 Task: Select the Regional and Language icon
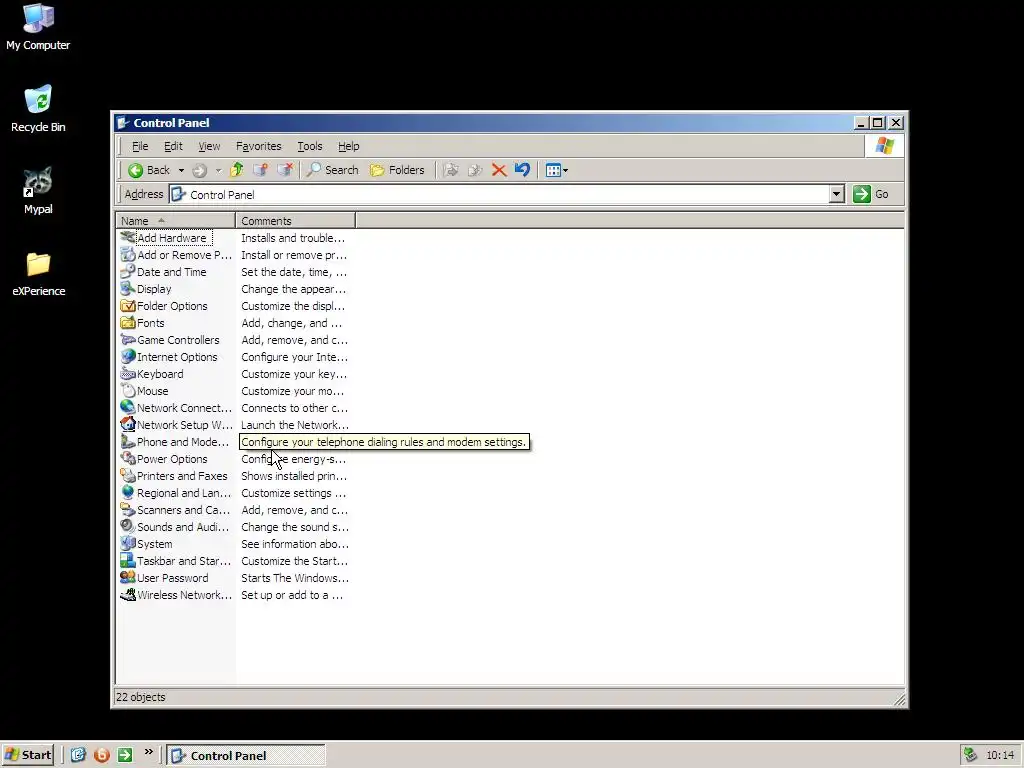click(x=128, y=492)
